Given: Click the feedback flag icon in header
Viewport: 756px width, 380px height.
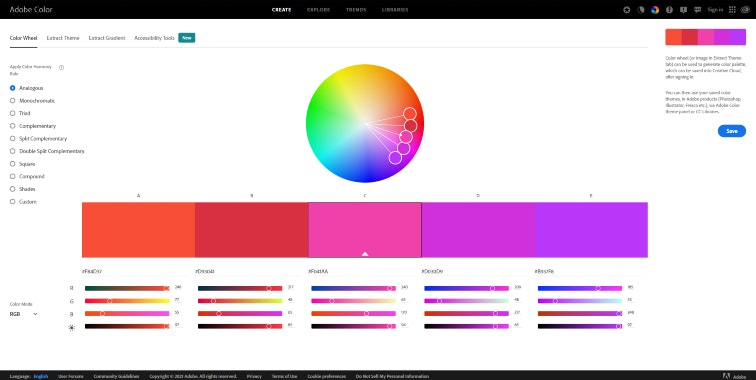Looking at the screenshot, I should 683,10.
